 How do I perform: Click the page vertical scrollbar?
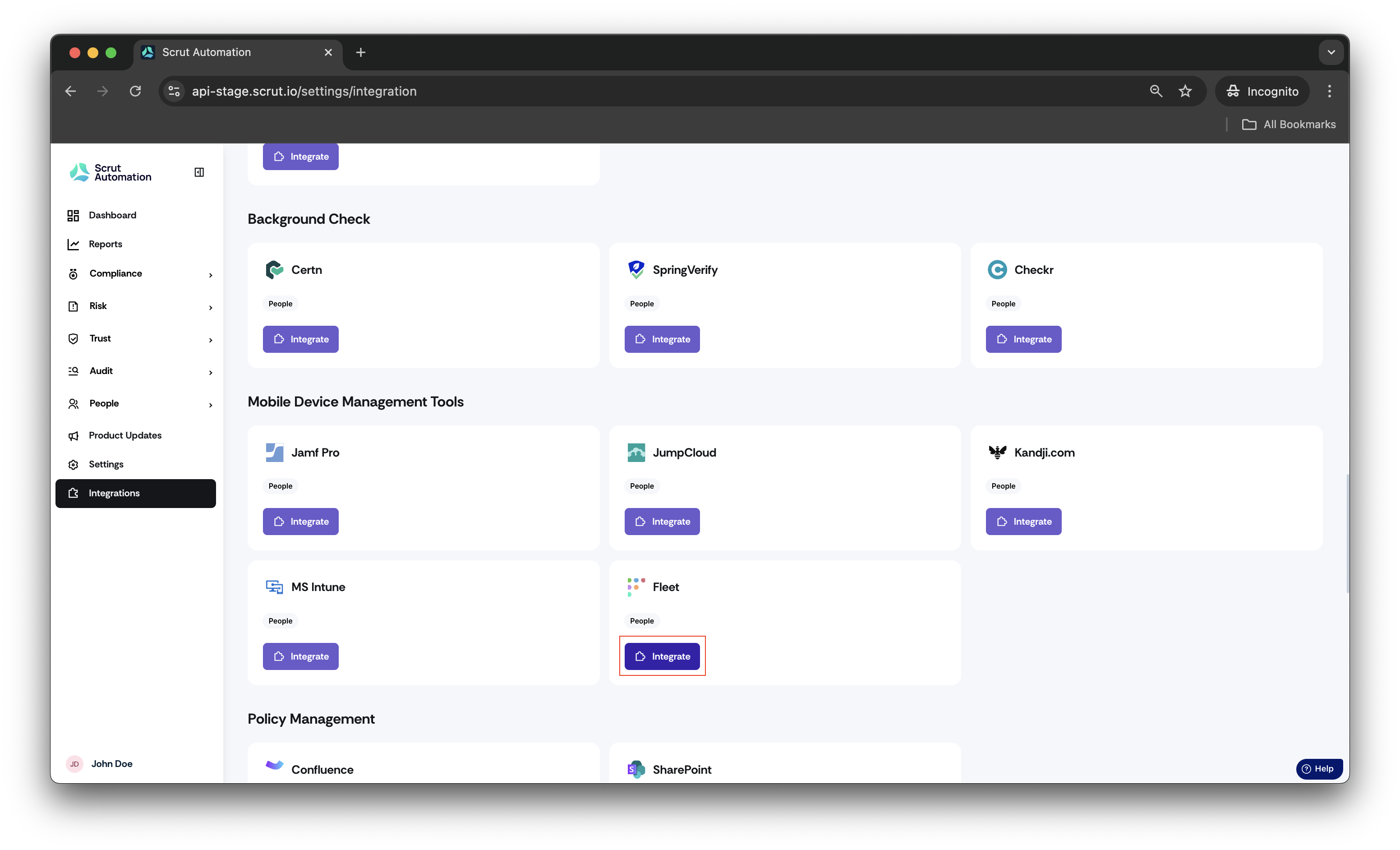1347,534
